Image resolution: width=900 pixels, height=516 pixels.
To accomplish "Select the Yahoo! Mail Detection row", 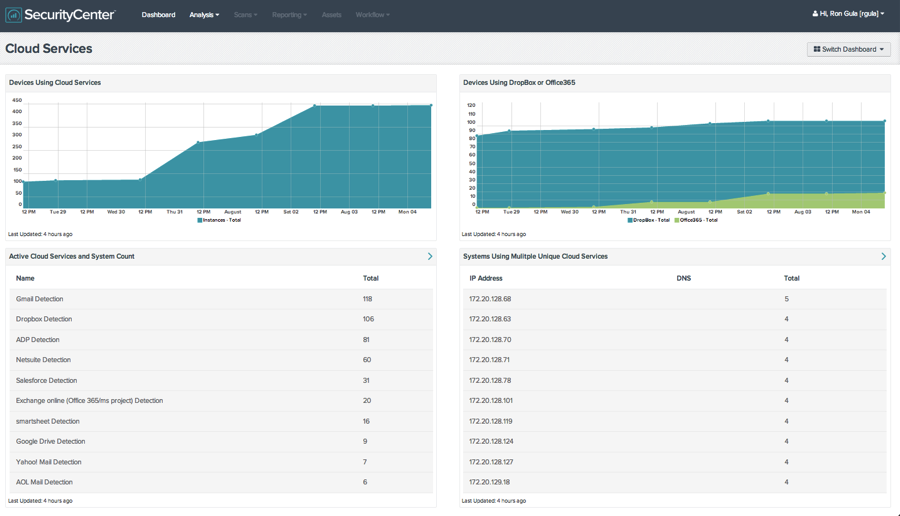I will (221, 462).
